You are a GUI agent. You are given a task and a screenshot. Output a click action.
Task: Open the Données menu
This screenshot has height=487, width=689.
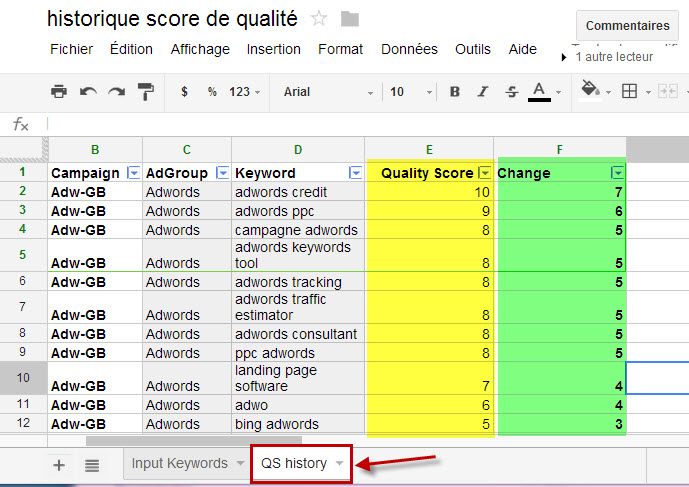409,49
